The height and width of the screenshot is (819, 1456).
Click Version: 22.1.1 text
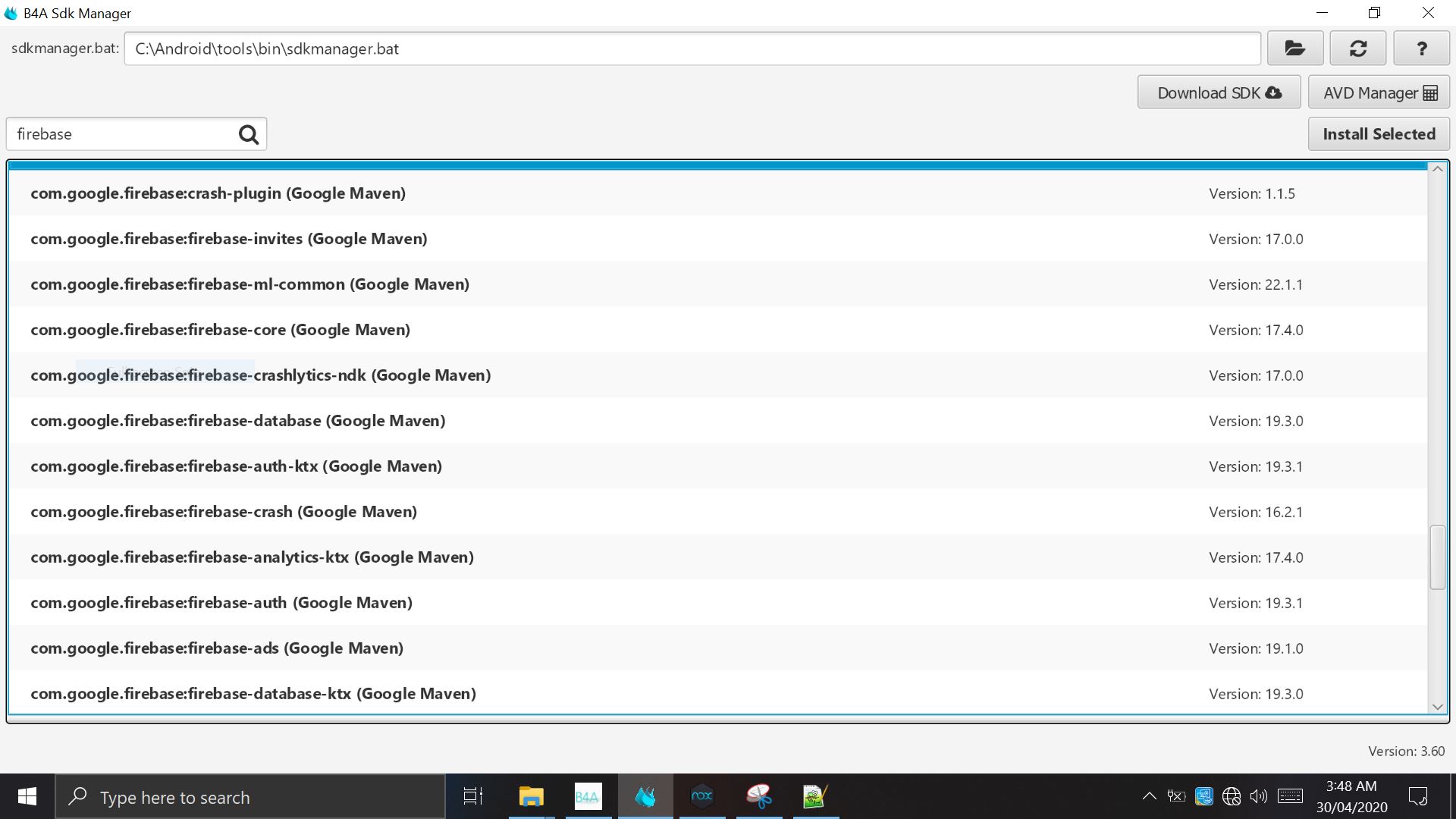(1256, 284)
